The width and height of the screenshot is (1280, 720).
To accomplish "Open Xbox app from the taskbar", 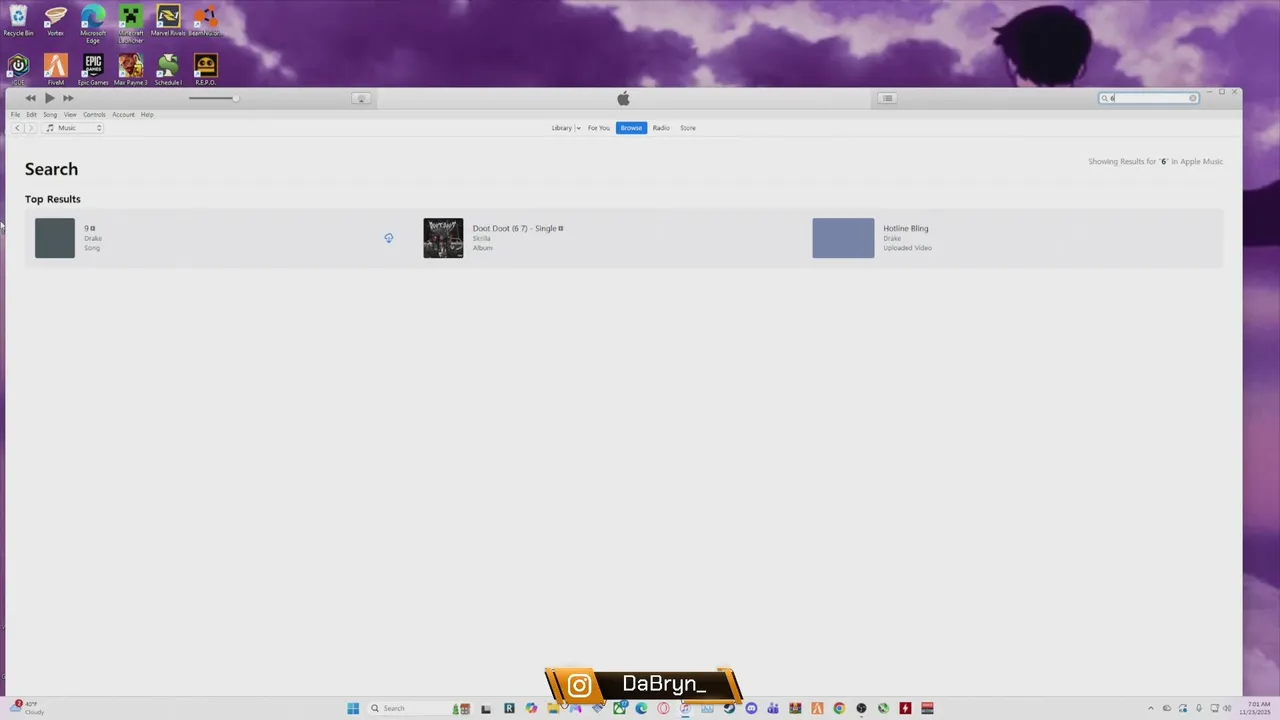I will tap(619, 707).
